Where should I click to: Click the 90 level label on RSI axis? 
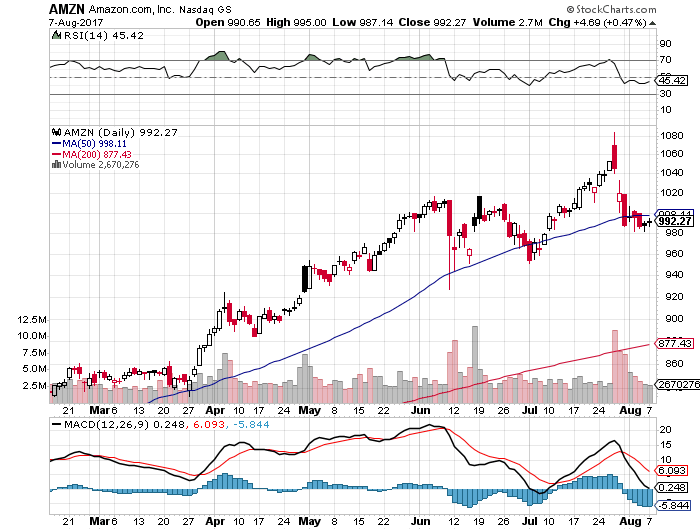pos(665,43)
